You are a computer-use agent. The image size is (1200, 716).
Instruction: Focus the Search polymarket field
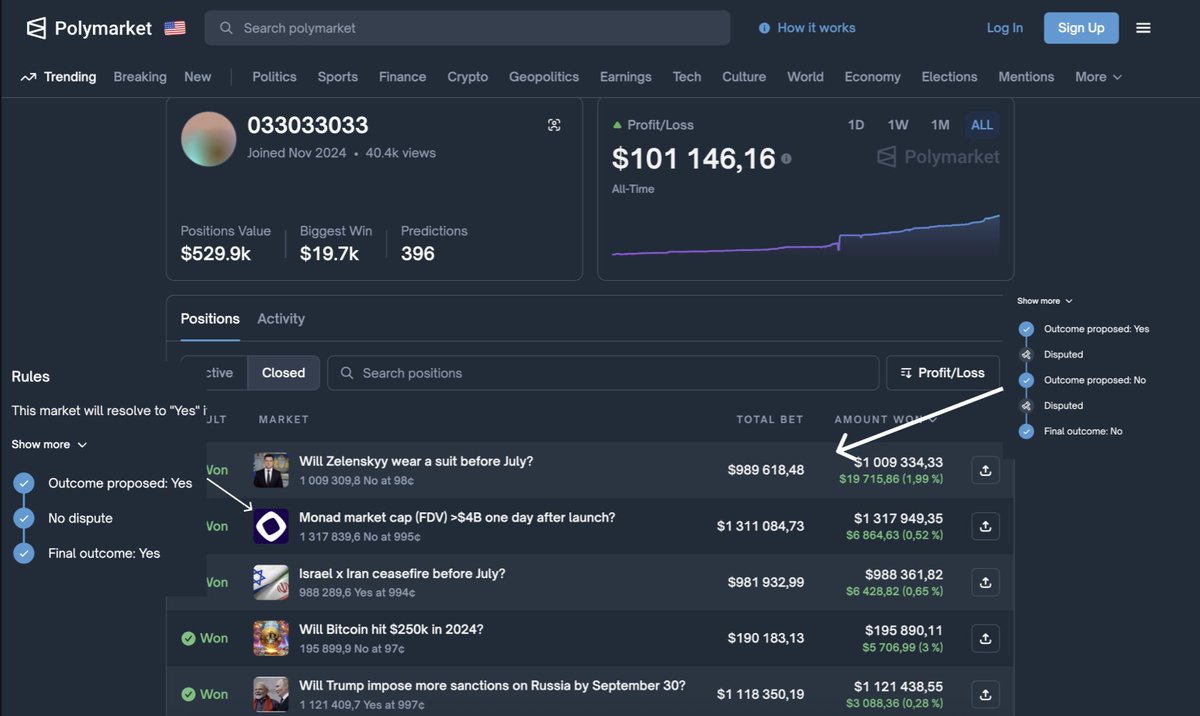(x=467, y=28)
